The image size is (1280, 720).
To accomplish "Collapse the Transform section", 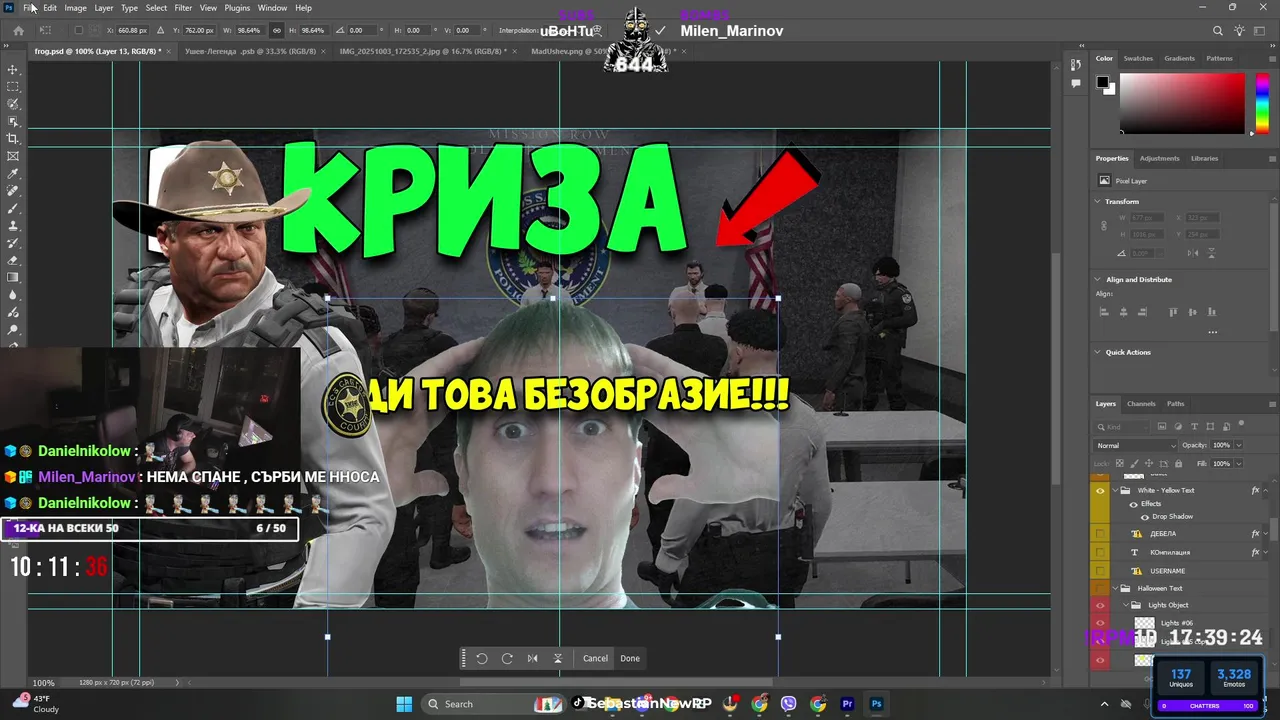I will click(1098, 201).
